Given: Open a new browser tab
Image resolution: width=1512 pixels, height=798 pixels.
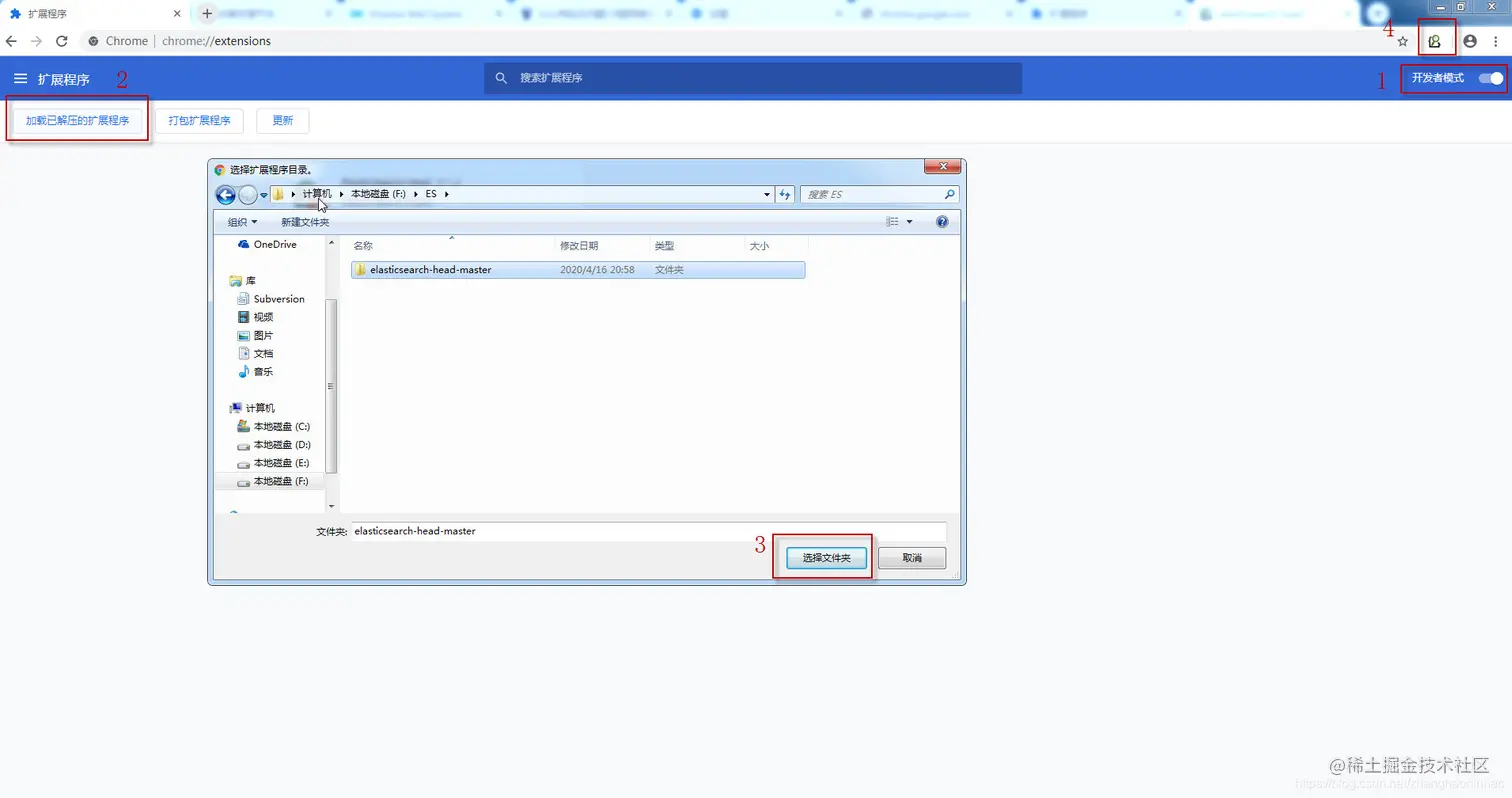Looking at the screenshot, I should coord(207,13).
